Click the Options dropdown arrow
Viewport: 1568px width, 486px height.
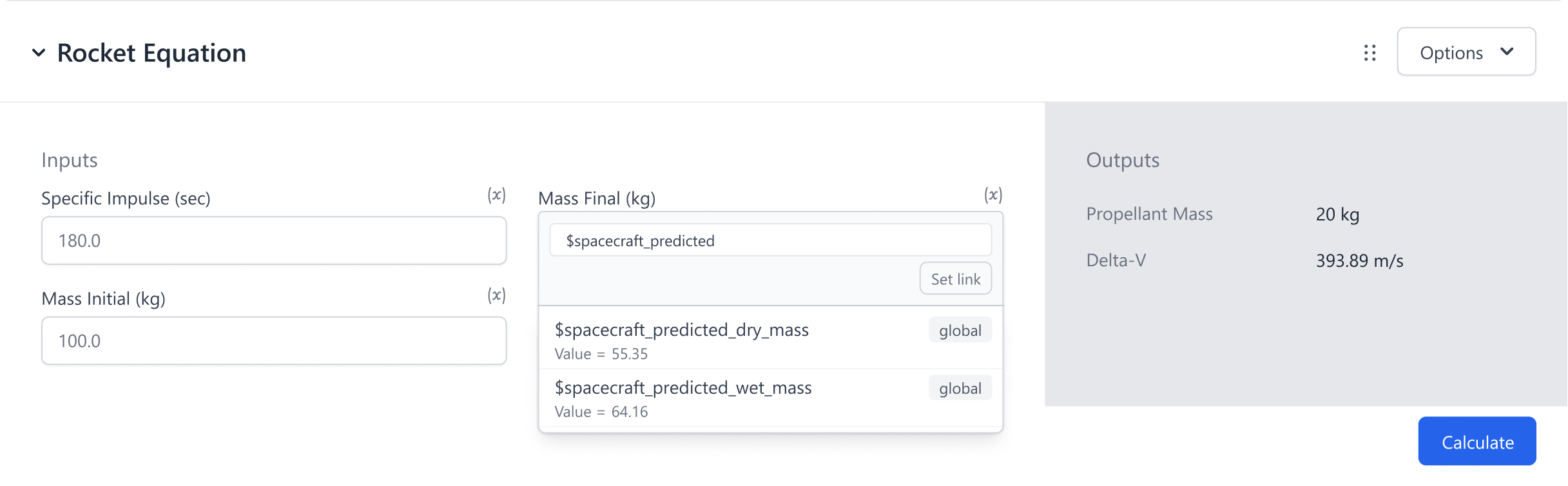(1507, 52)
